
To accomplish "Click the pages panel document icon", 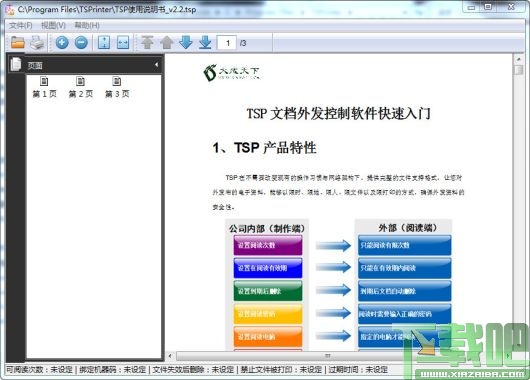I will (x=16, y=64).
